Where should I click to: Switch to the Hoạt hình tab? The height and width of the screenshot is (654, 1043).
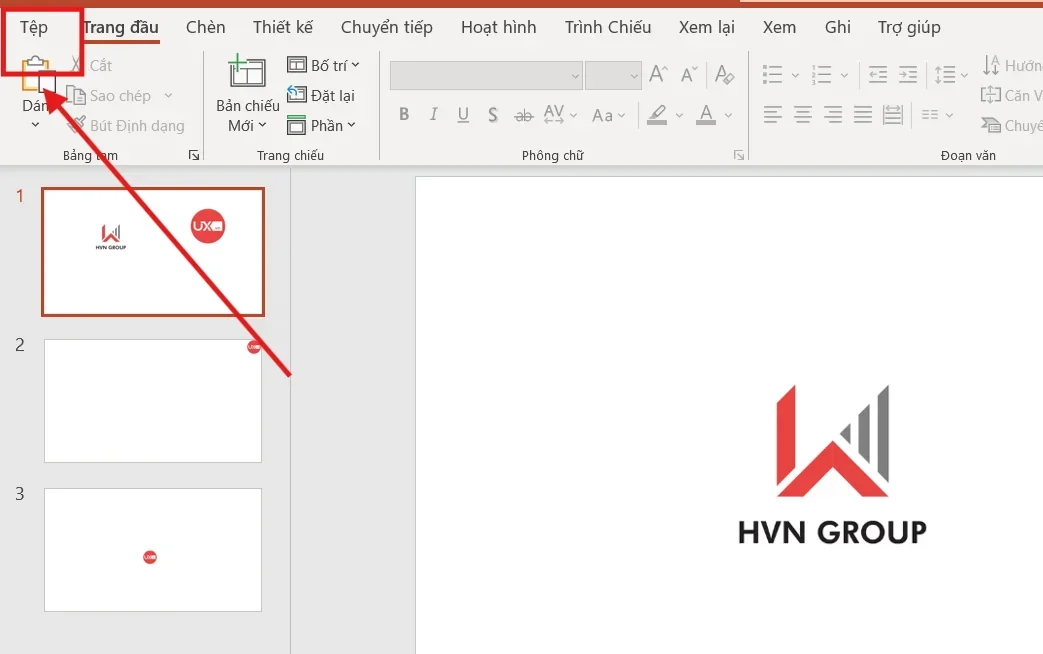click(498, 27)
